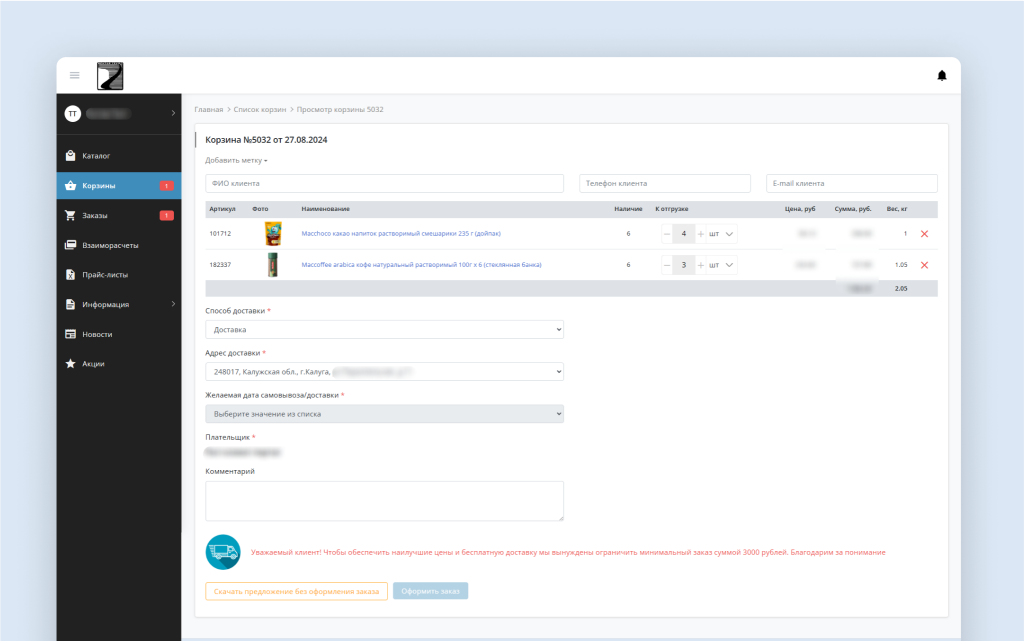This screenshot has width=1024, height=641.
Task: Focus the Телефон клиента field
Action: pos(665,183)
